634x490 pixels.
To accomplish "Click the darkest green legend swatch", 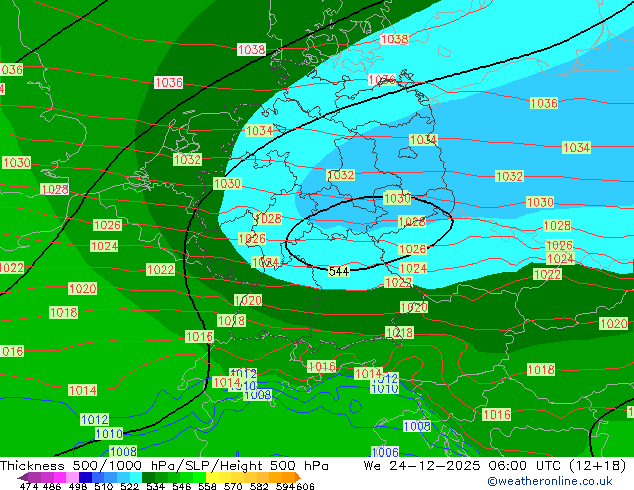I will (x=148, y=477).
